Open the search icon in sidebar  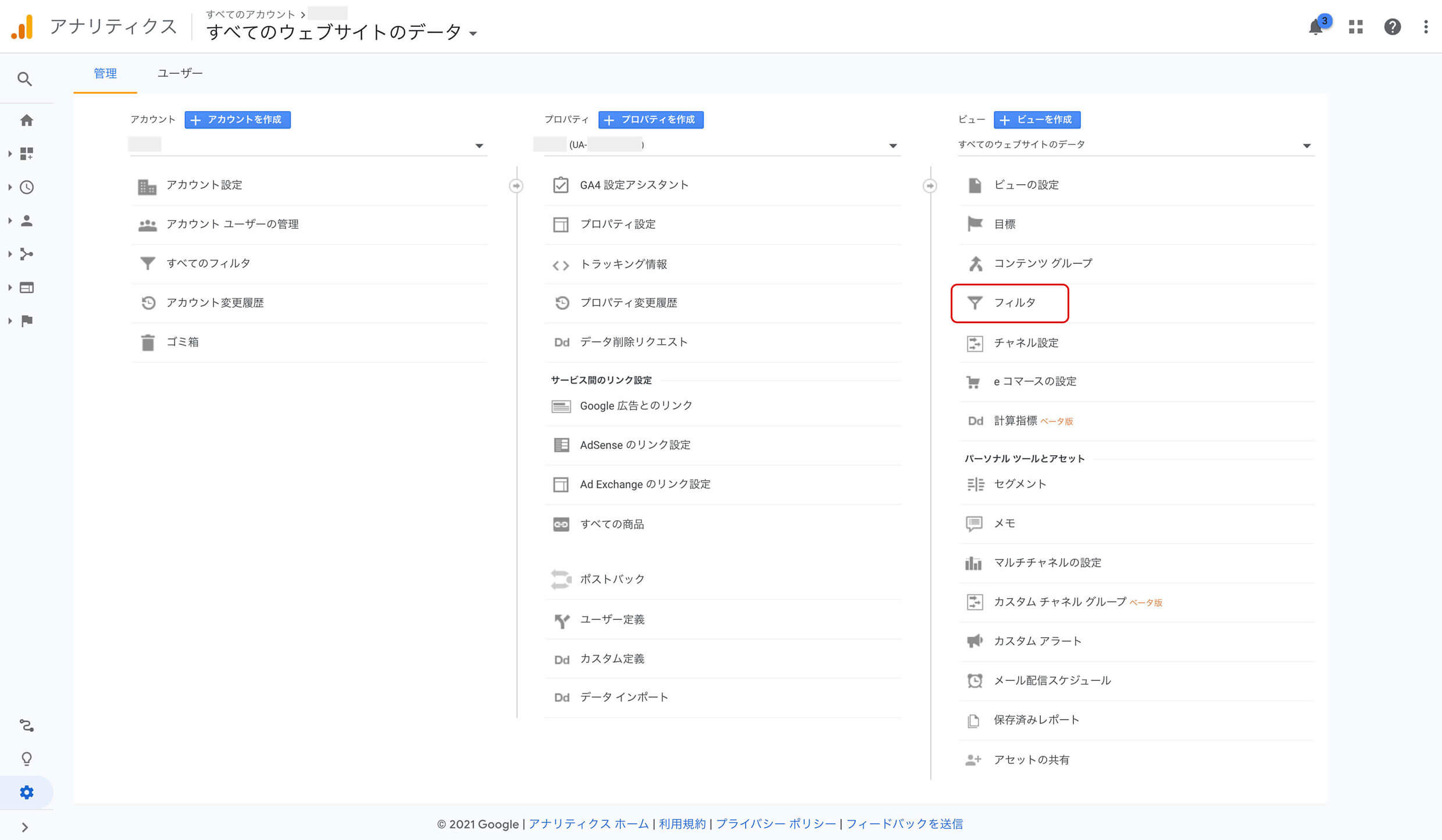[24, 78]
